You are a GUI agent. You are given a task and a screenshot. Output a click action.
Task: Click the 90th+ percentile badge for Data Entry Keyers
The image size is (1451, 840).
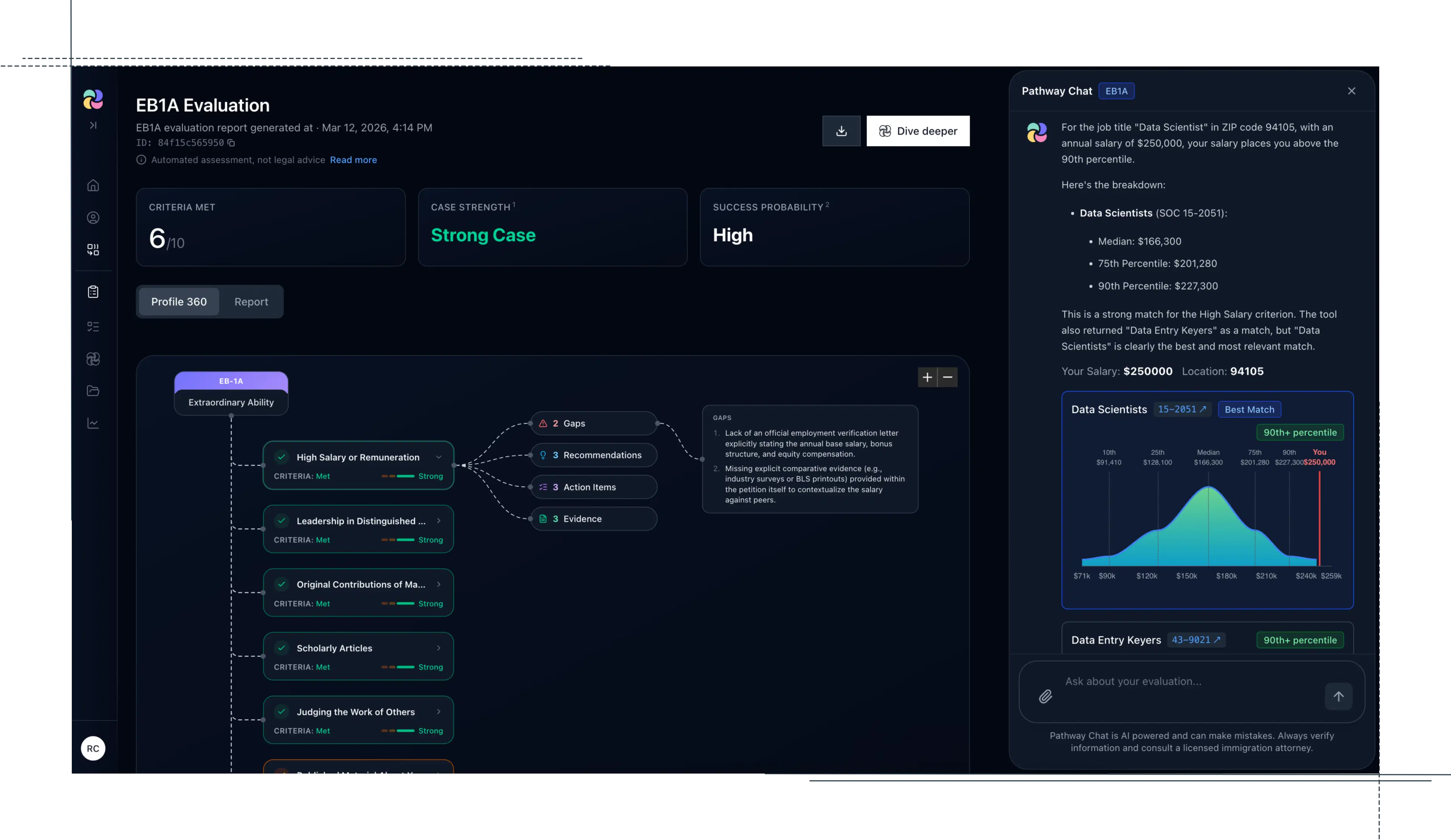[1299, 640]
